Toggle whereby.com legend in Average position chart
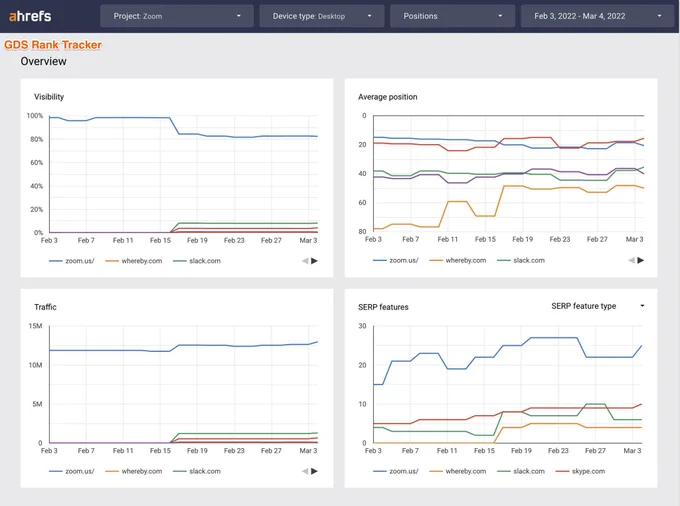The width and height of the screenshot is (680, 506). 458,261
